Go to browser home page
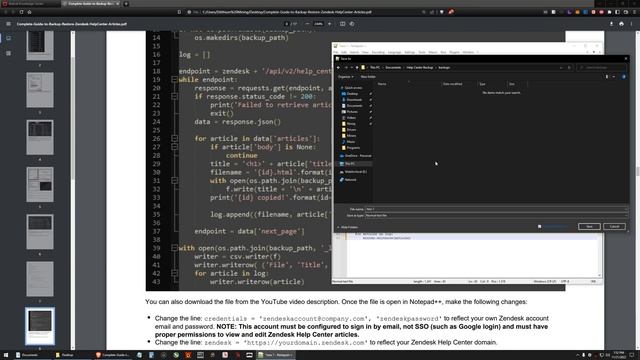Screen dimensions: 640x360 pyautogui.click(x=29, y=12)
